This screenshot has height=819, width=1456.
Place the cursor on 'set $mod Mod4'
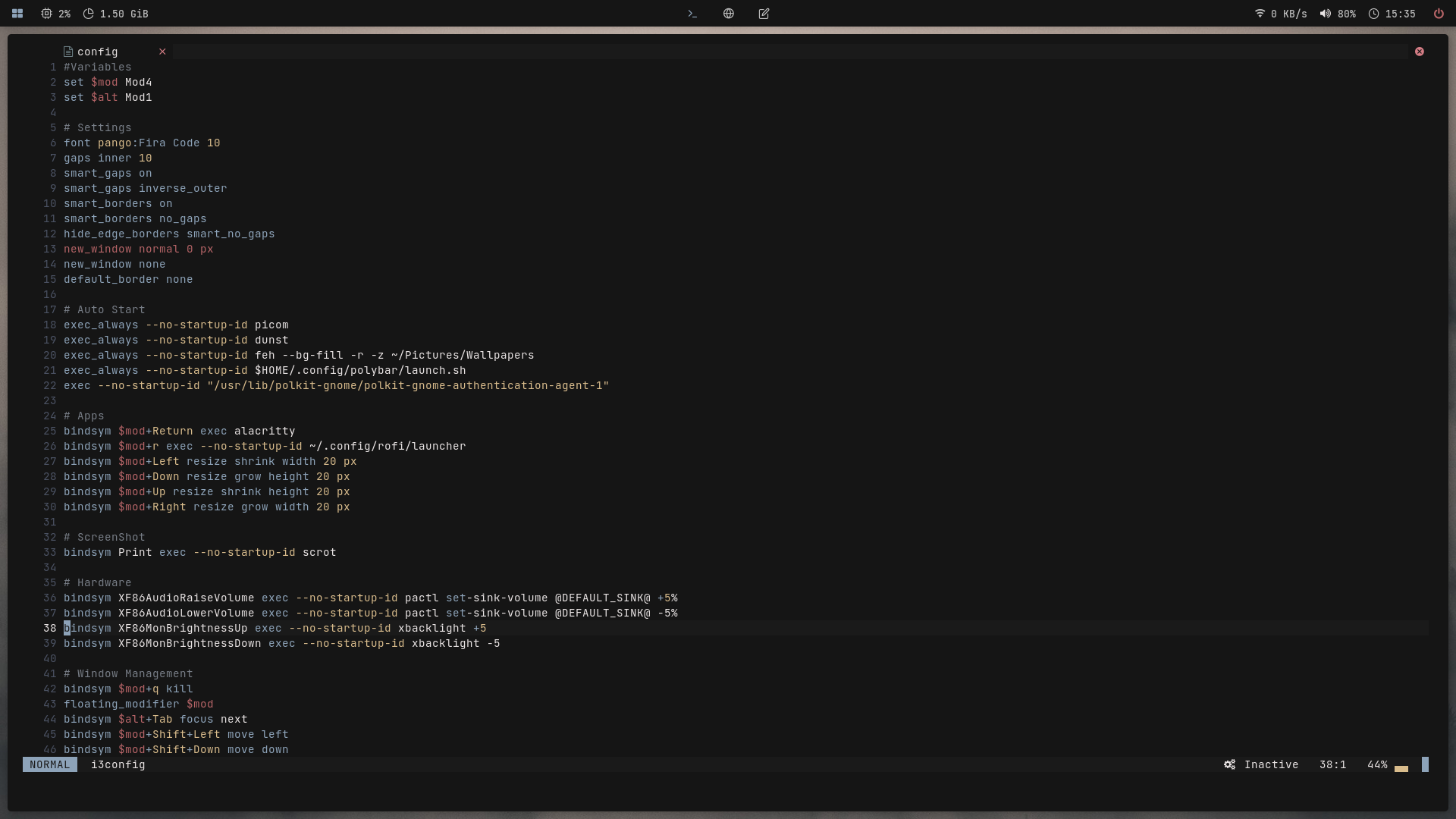(x=108, y=82)
